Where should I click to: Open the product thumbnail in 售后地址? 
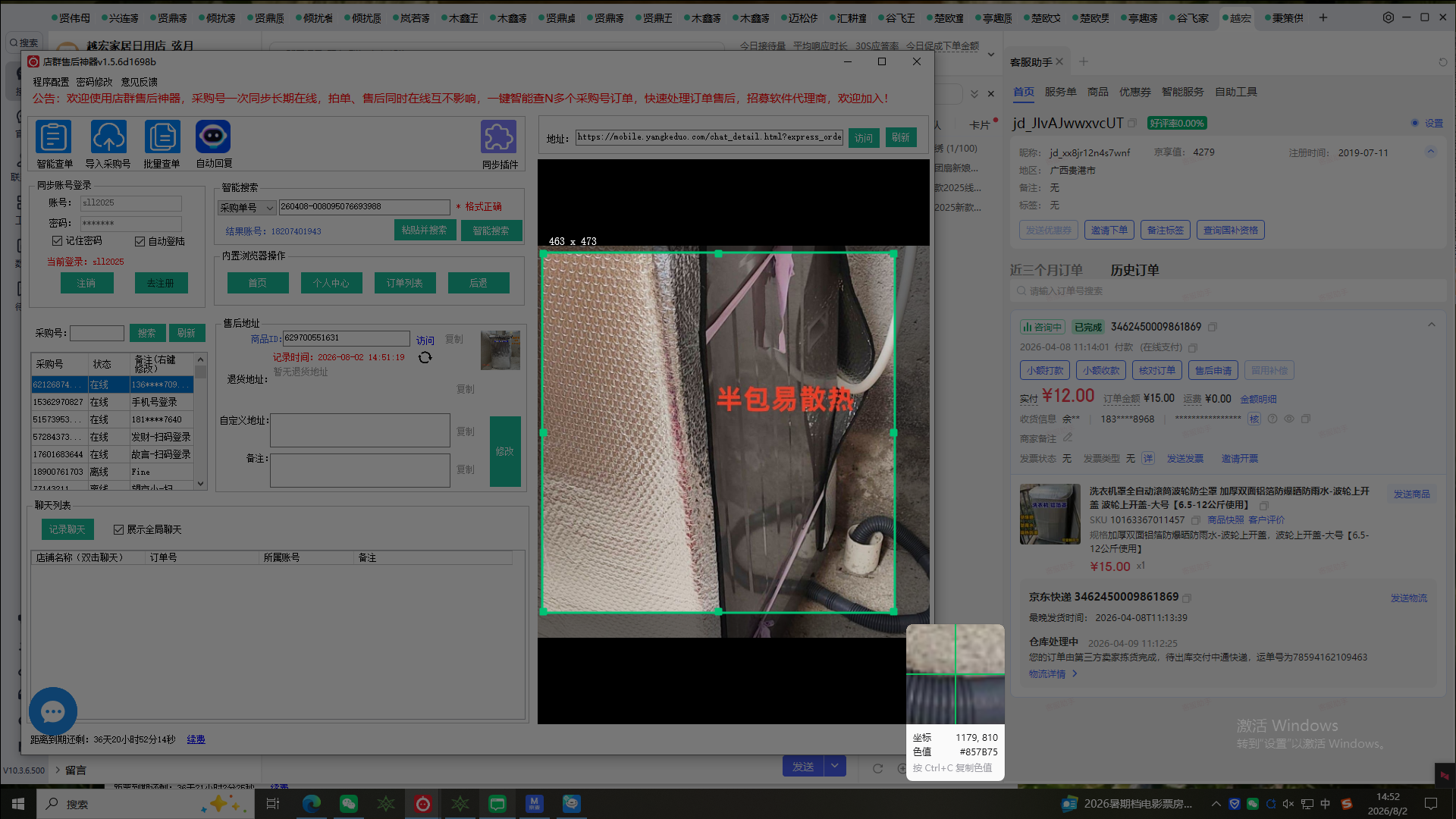(500, 350)
